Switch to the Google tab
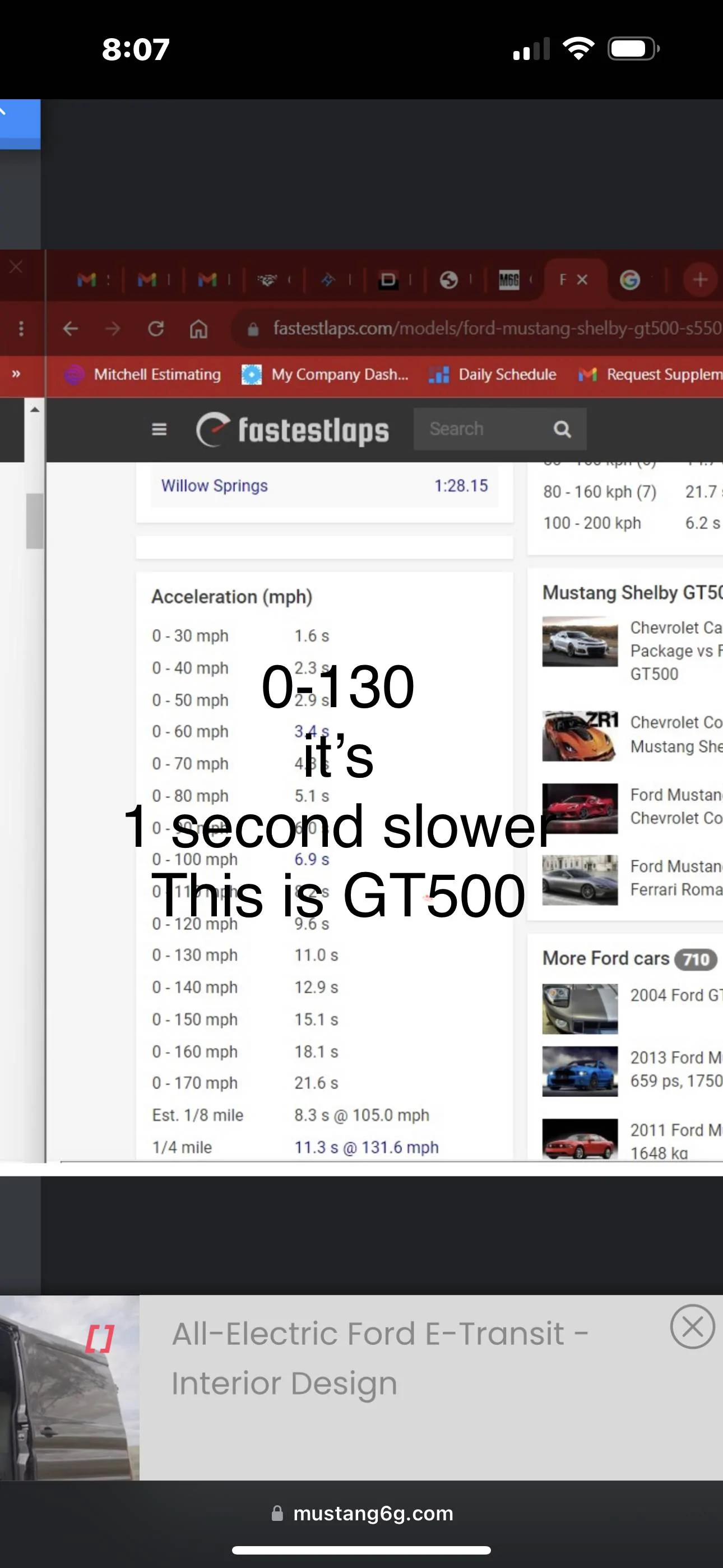Screen dimensions: 723x1568 [x=629, y=279]
